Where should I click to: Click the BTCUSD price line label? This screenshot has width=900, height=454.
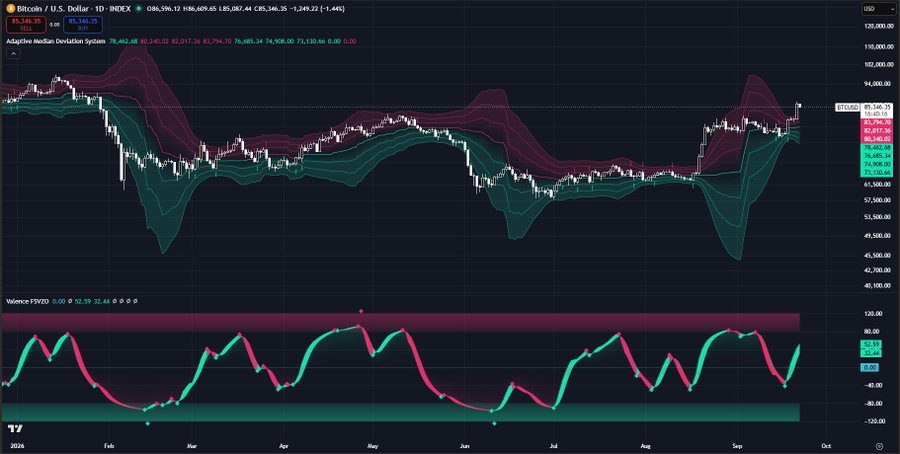pos(847,107)
